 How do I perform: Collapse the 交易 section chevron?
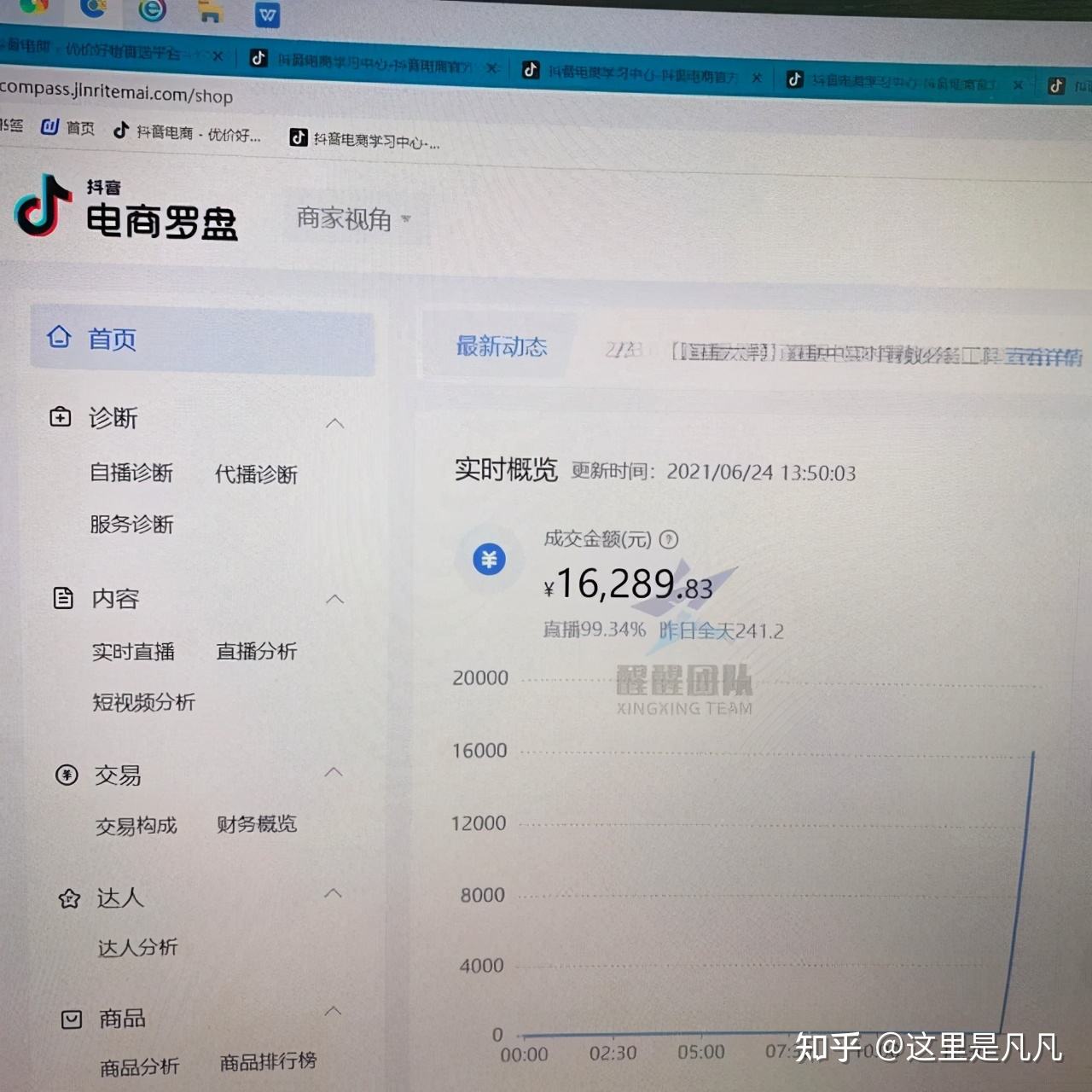334,772
